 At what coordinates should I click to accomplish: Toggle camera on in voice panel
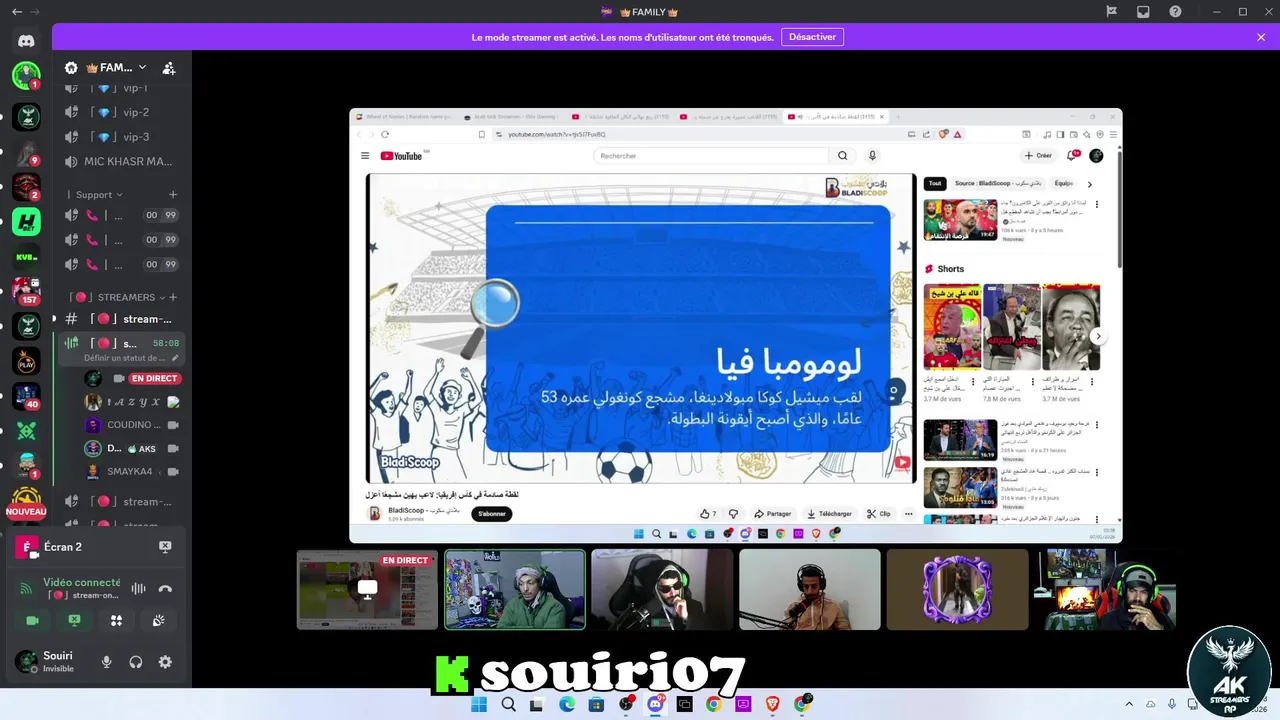coord(32,621)
